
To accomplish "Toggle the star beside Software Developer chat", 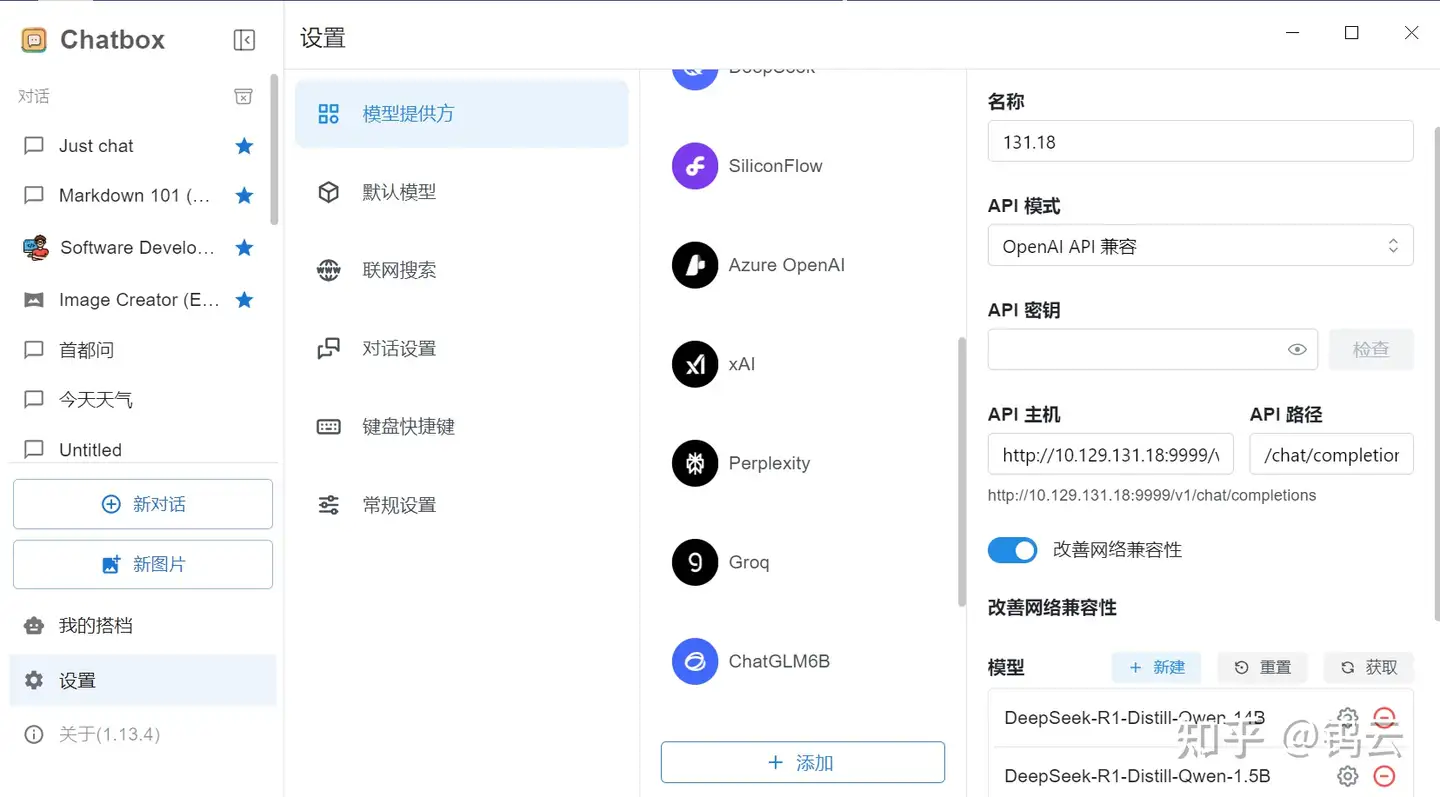I will tap(244, 248).
